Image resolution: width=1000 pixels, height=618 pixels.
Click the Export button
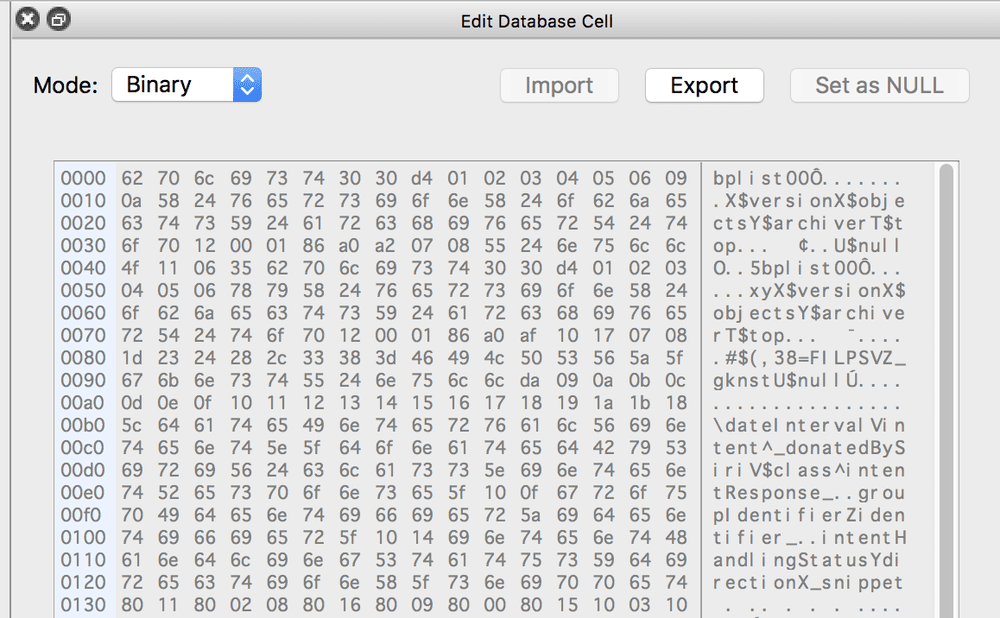(x=704, y=85)
